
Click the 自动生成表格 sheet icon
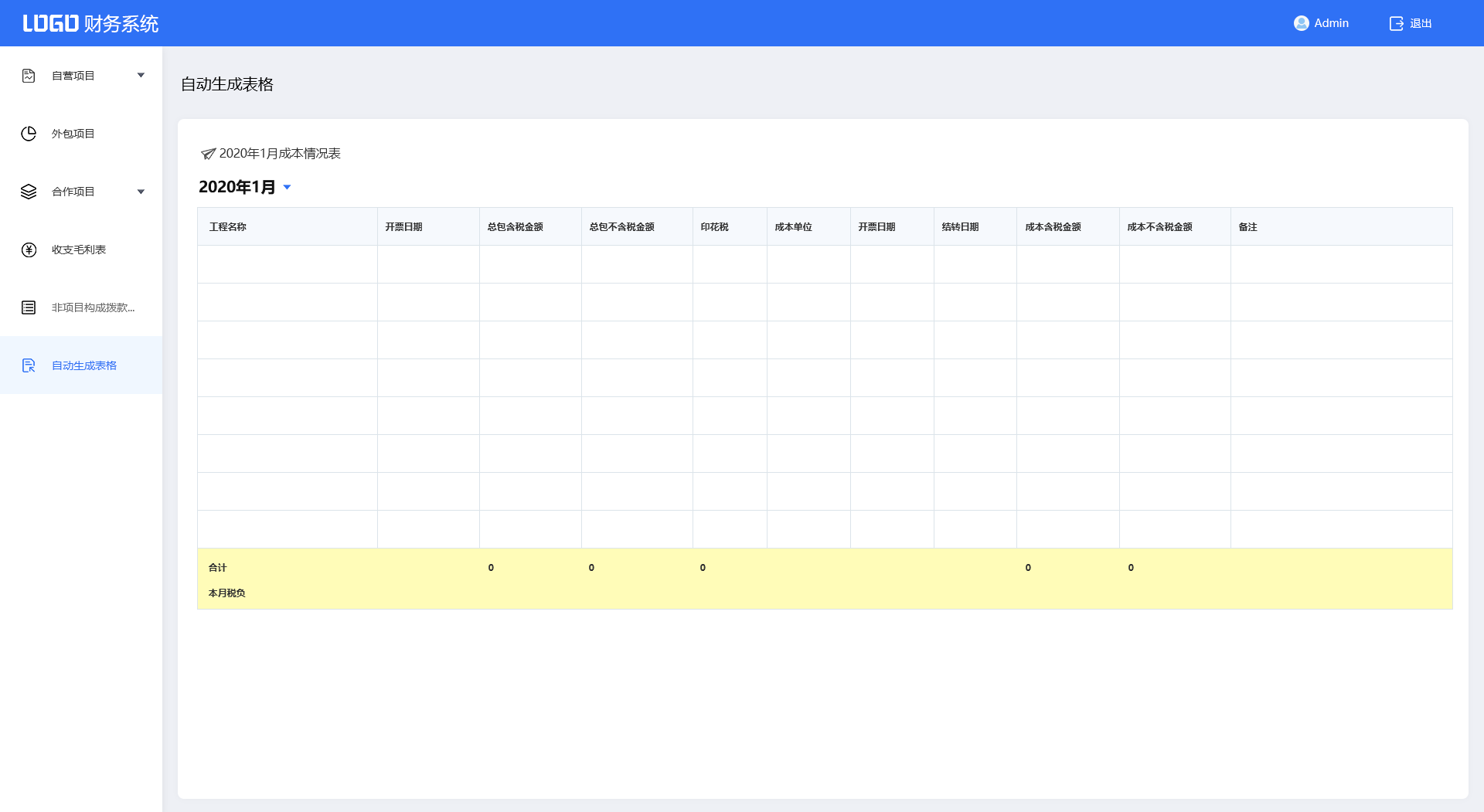[x=29, y=365]
